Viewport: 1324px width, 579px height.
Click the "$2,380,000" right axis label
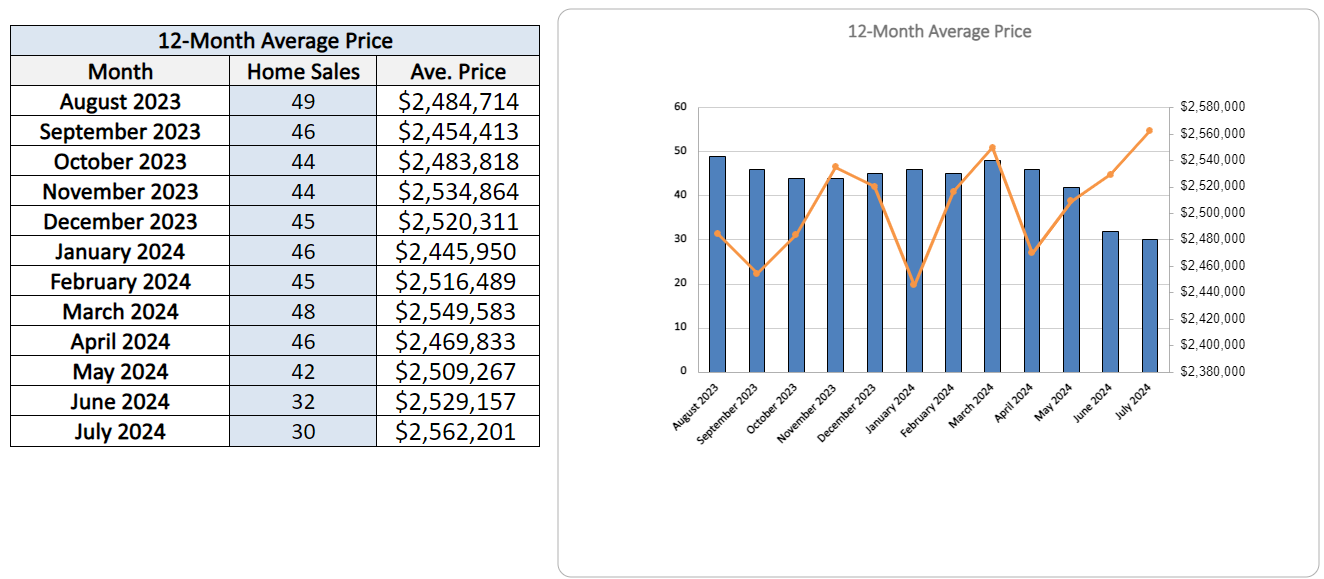[x=1212, y=371]
